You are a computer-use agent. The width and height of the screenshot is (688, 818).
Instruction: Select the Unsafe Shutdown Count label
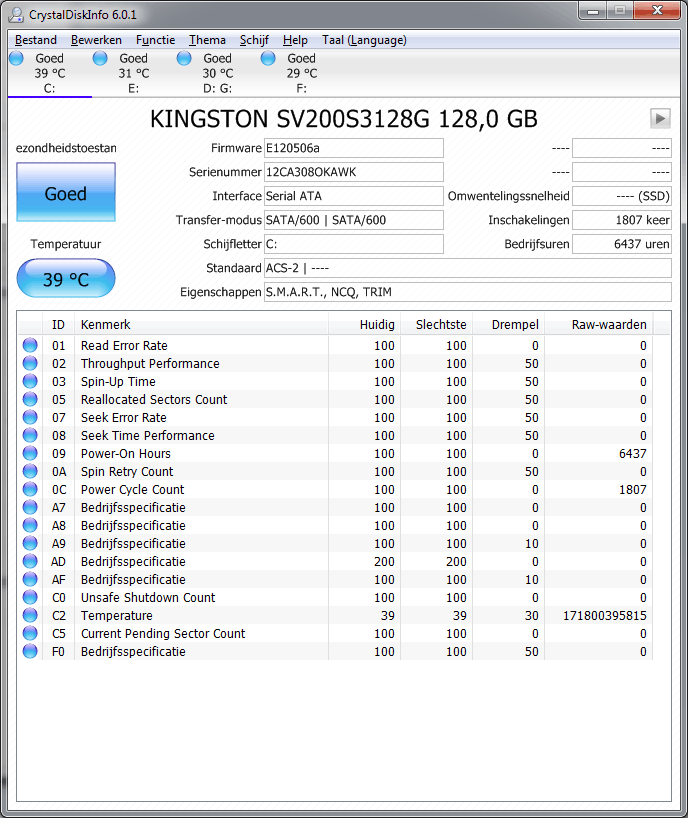coord(148,597)
